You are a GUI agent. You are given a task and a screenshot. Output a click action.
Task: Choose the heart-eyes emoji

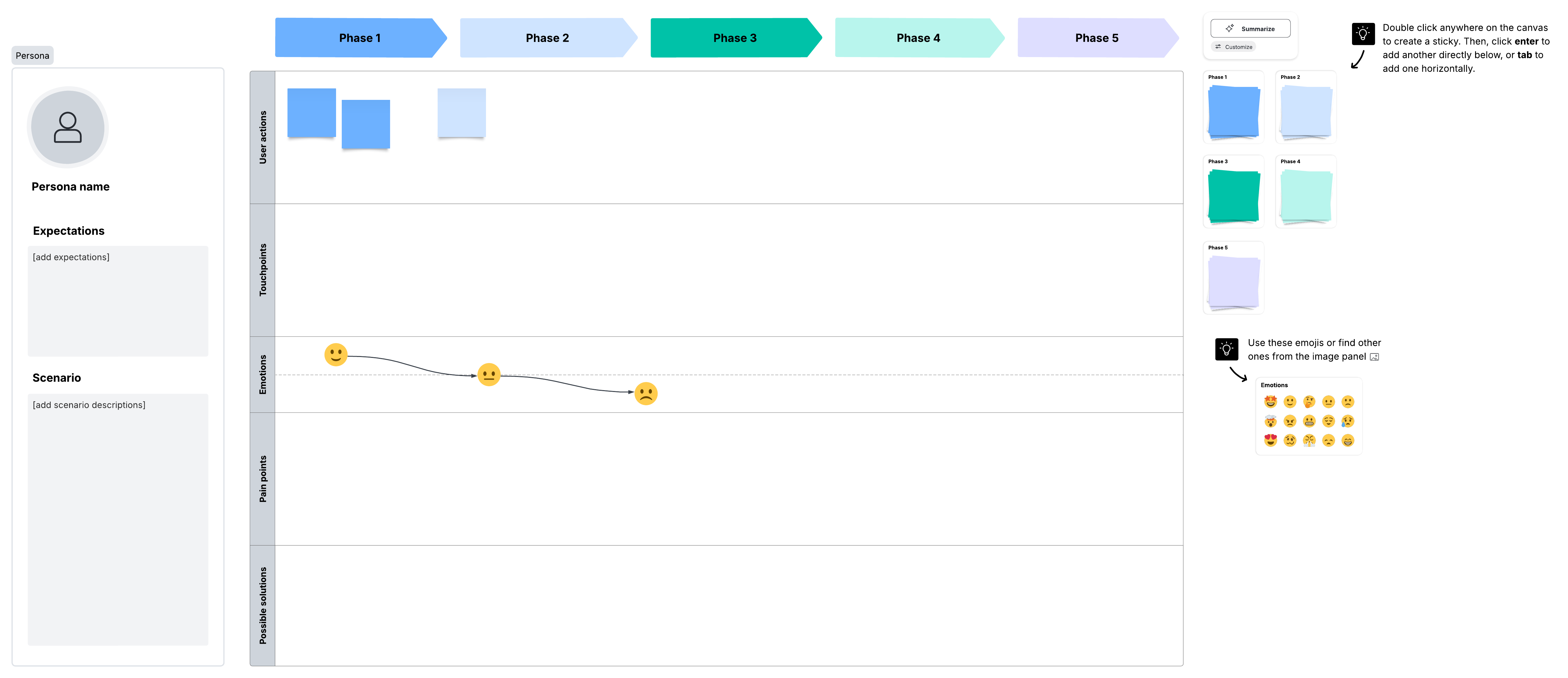click(x=1271, y=441)
